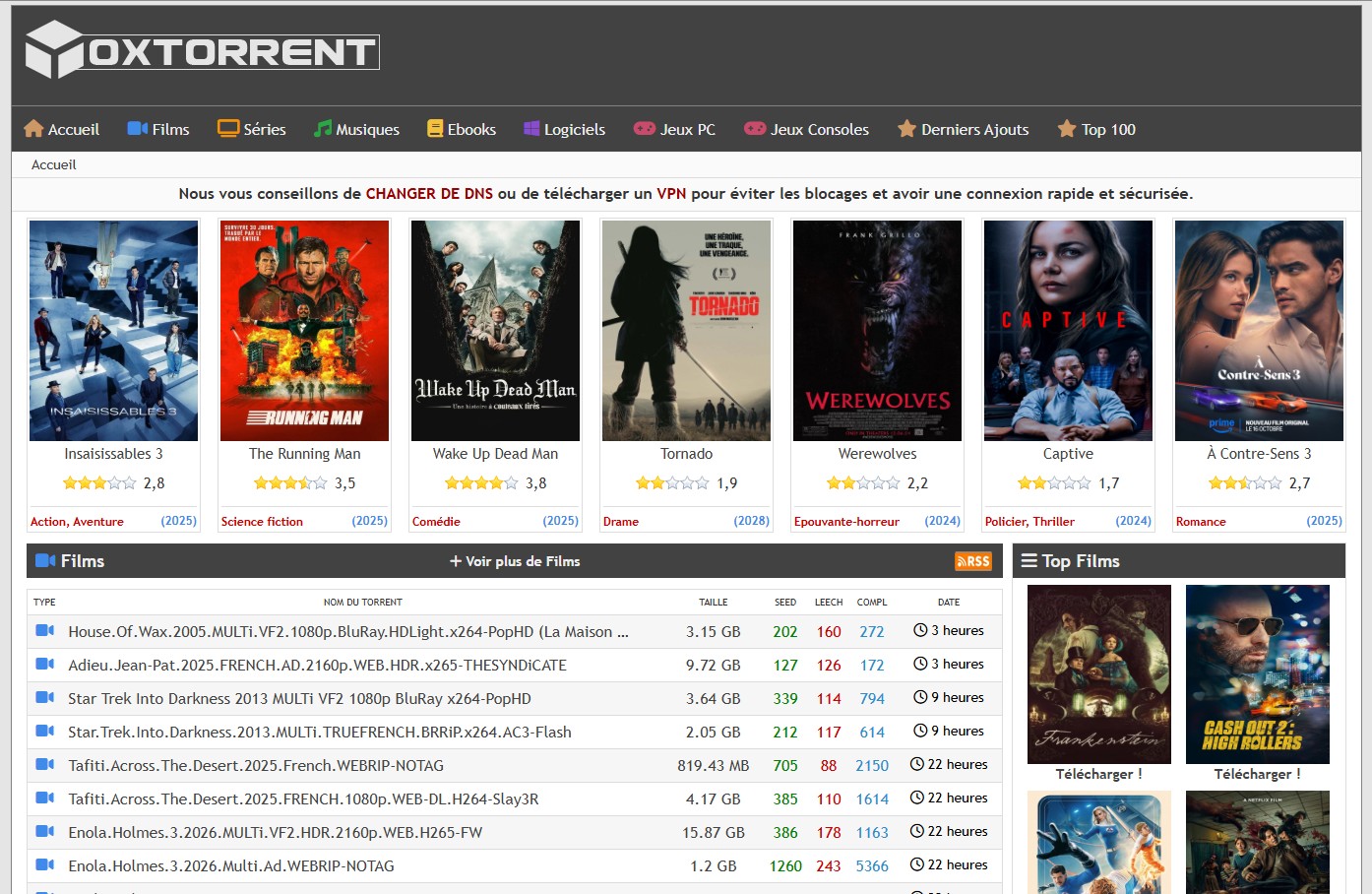Screen dimensions: 1372x894
Task: Click the Ebooks book icon
Action: pyautogui.click(x=435, y=129)
